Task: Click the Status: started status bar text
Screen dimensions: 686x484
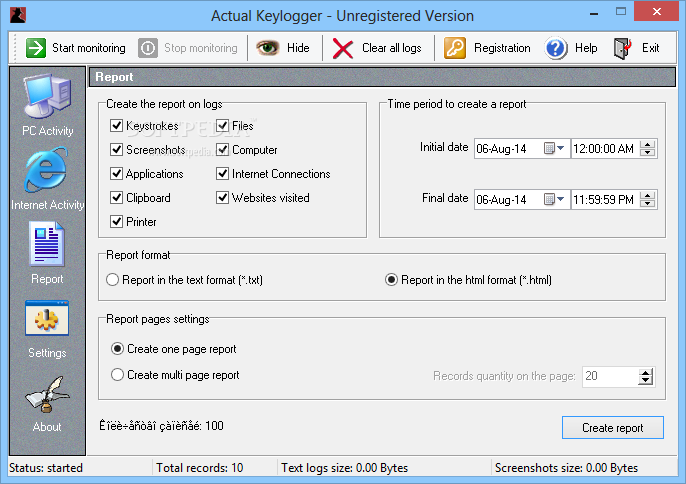Action: [46, 468]
